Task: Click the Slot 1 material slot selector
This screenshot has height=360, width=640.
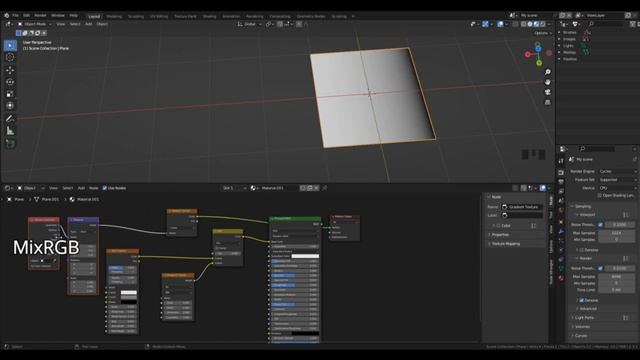Action: (234, 188)
